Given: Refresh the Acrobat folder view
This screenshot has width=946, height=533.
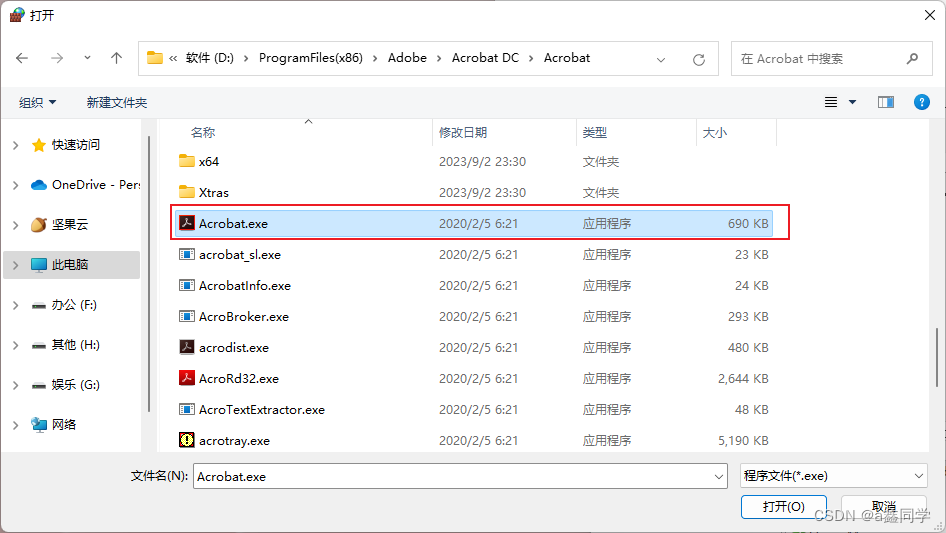Looking at the screenshot, I should coord(699,59).
